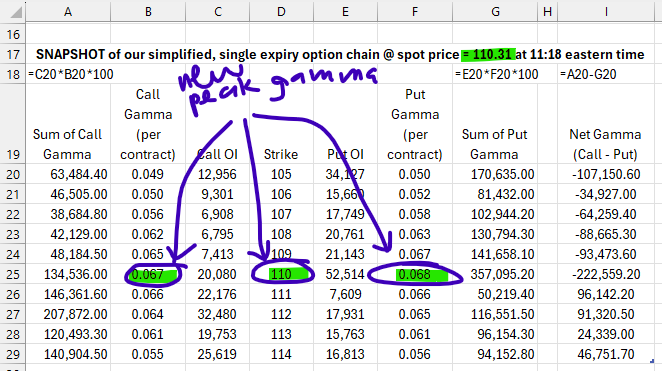Select column G header
Screen dimensions: 662x371
click(x=495, y=11)
